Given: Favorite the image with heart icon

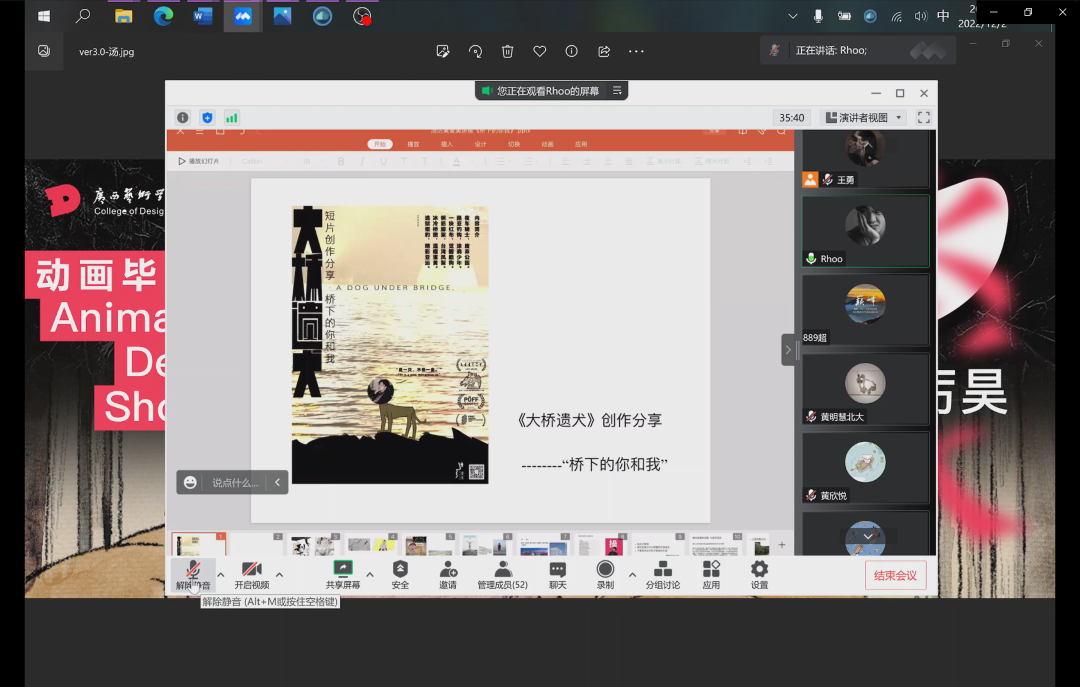Looking at the screenshot, I should click(x=539, y=51).
